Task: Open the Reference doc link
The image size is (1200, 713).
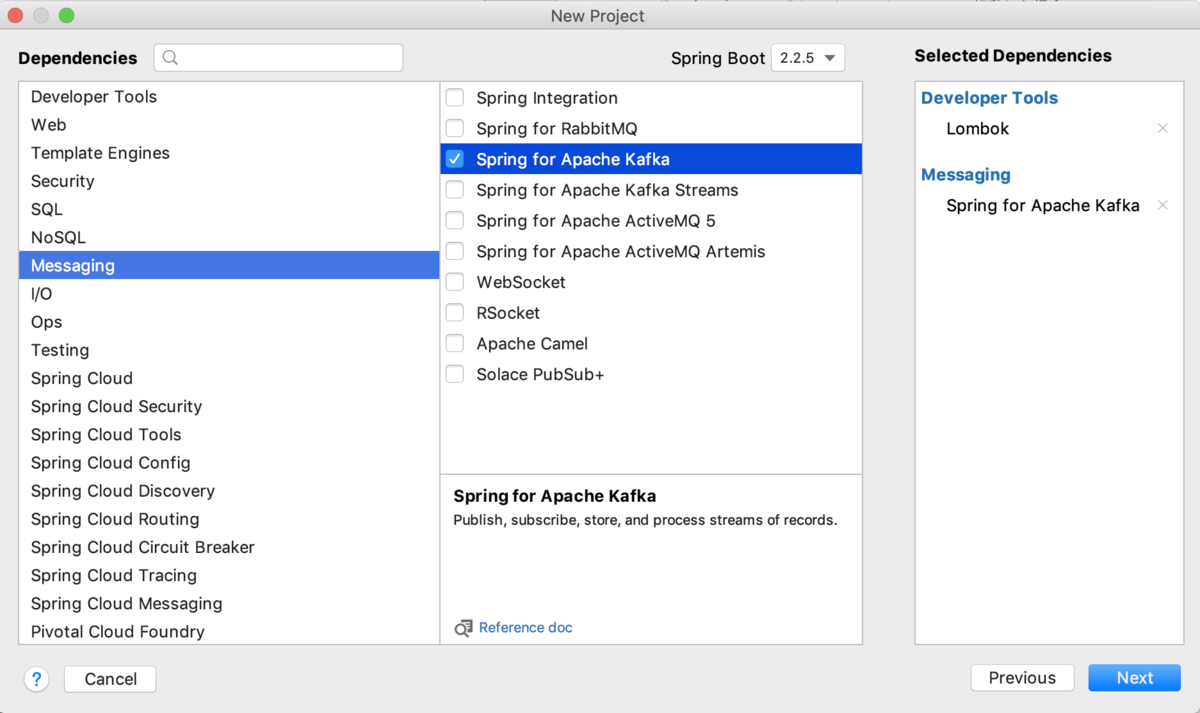Action: pyautogui.click(x=526, y=628)
